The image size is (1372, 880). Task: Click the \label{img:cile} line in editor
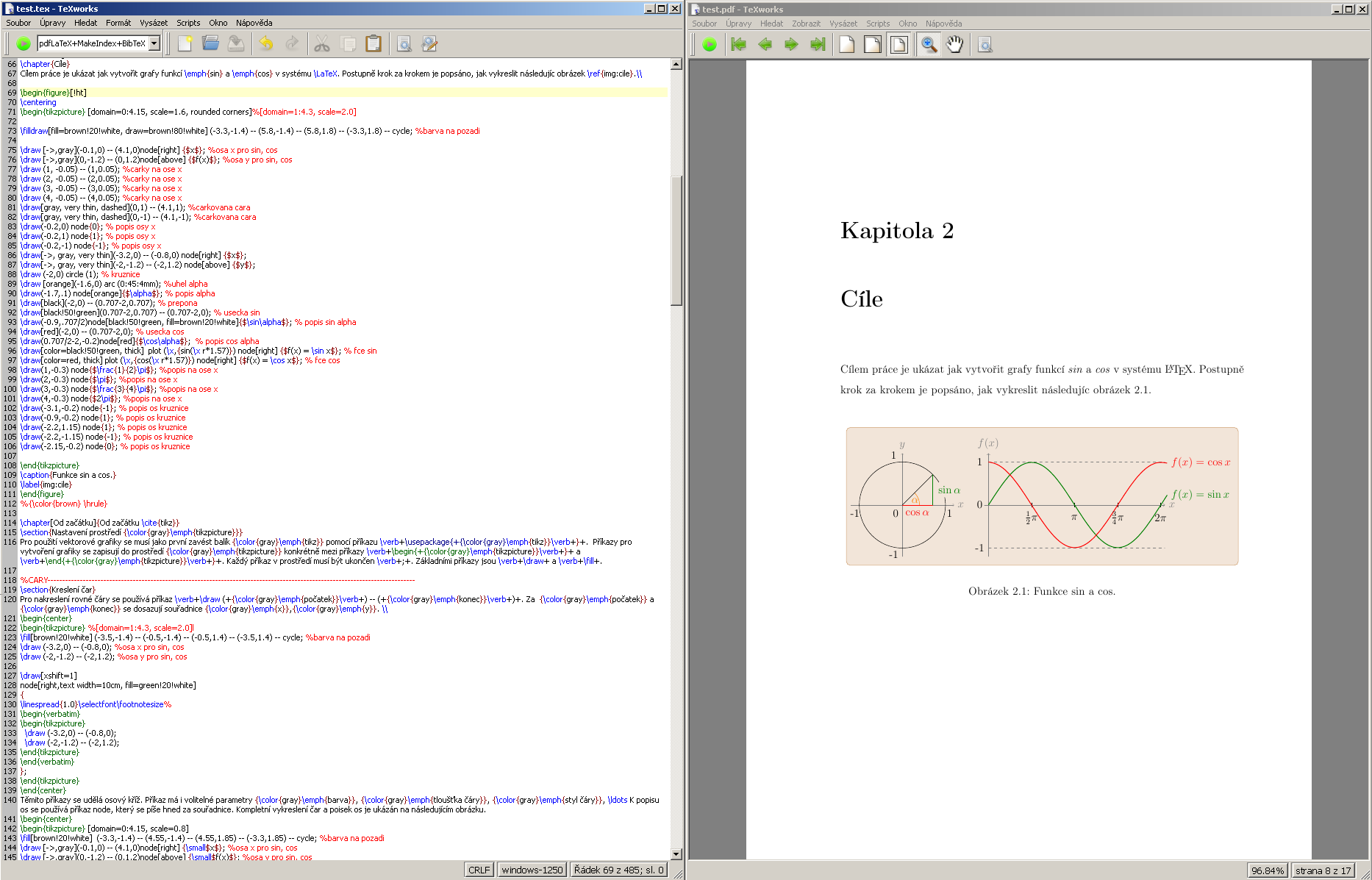click(x=46, y=484)
